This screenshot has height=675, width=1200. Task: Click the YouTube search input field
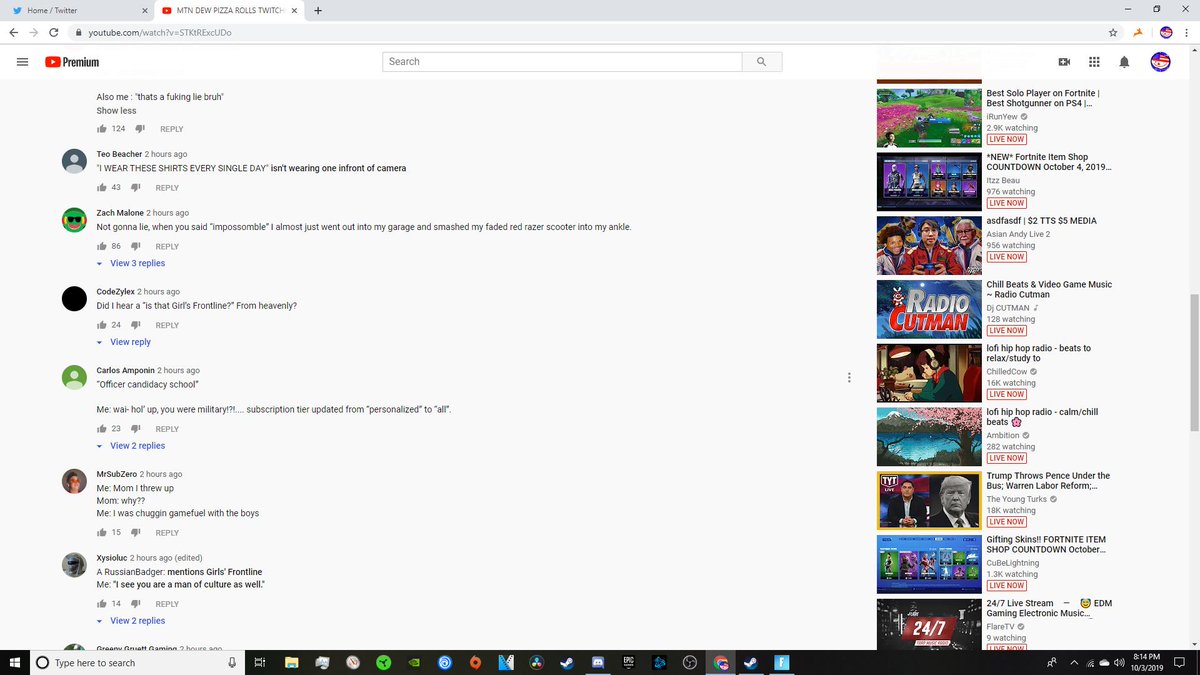click(x=562, y=62)
